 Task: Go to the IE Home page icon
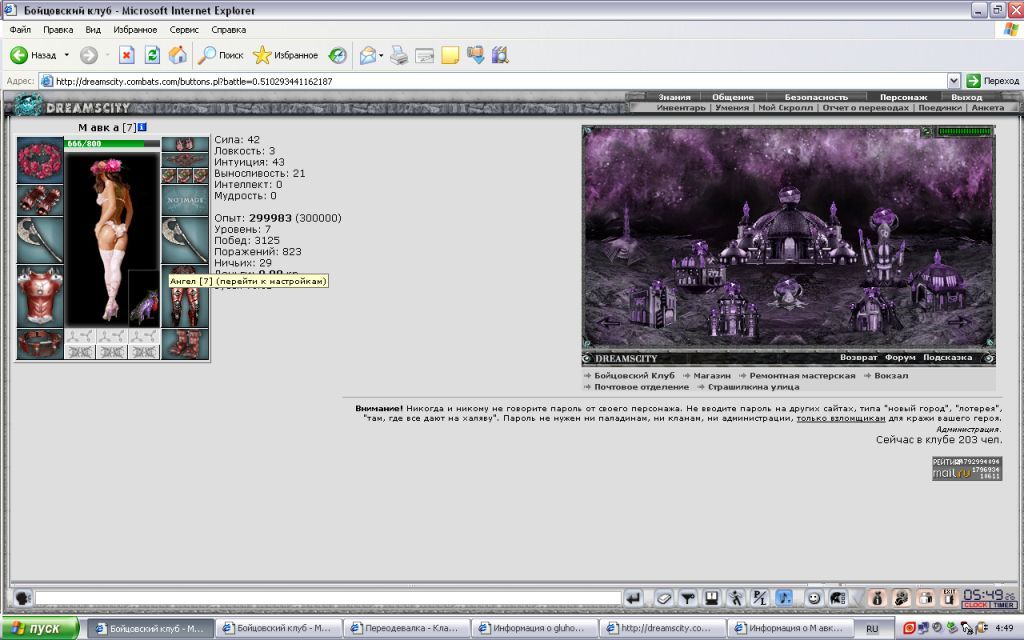click(178, 55)
